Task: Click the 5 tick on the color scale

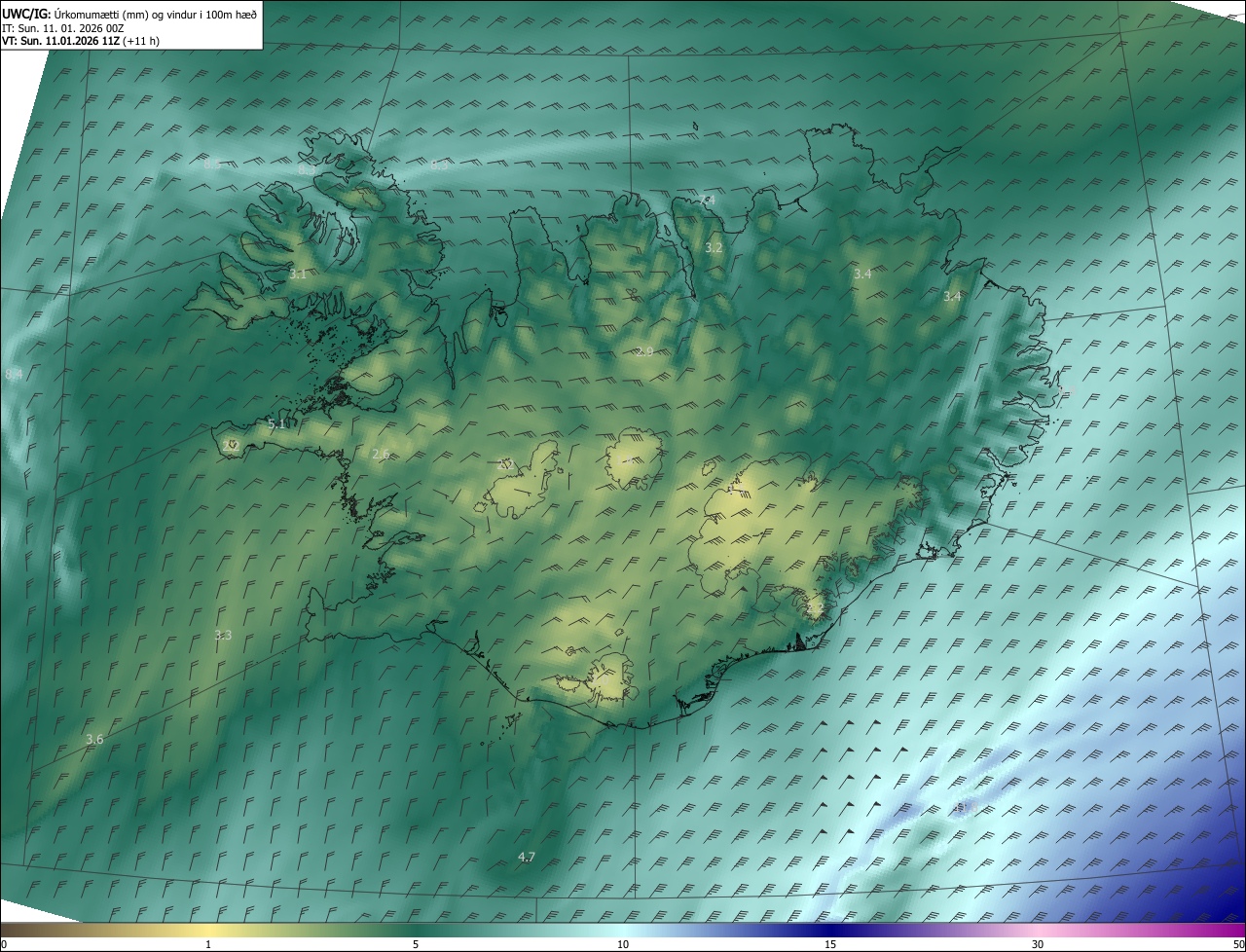Action: (x=416, y=944)
